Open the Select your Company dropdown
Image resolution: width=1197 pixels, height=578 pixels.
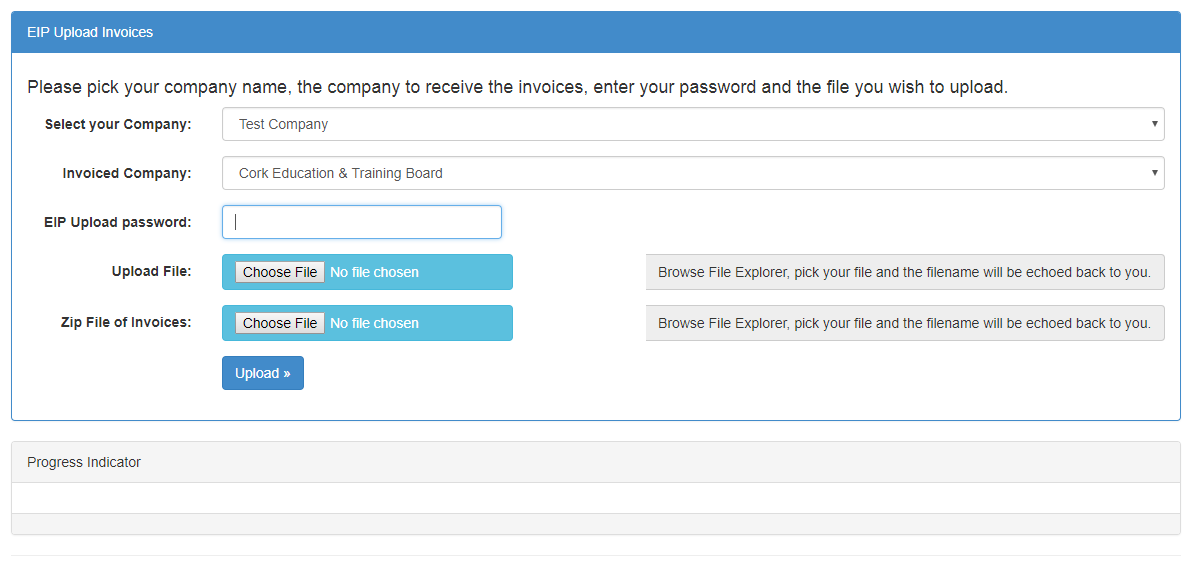(692, 124)
